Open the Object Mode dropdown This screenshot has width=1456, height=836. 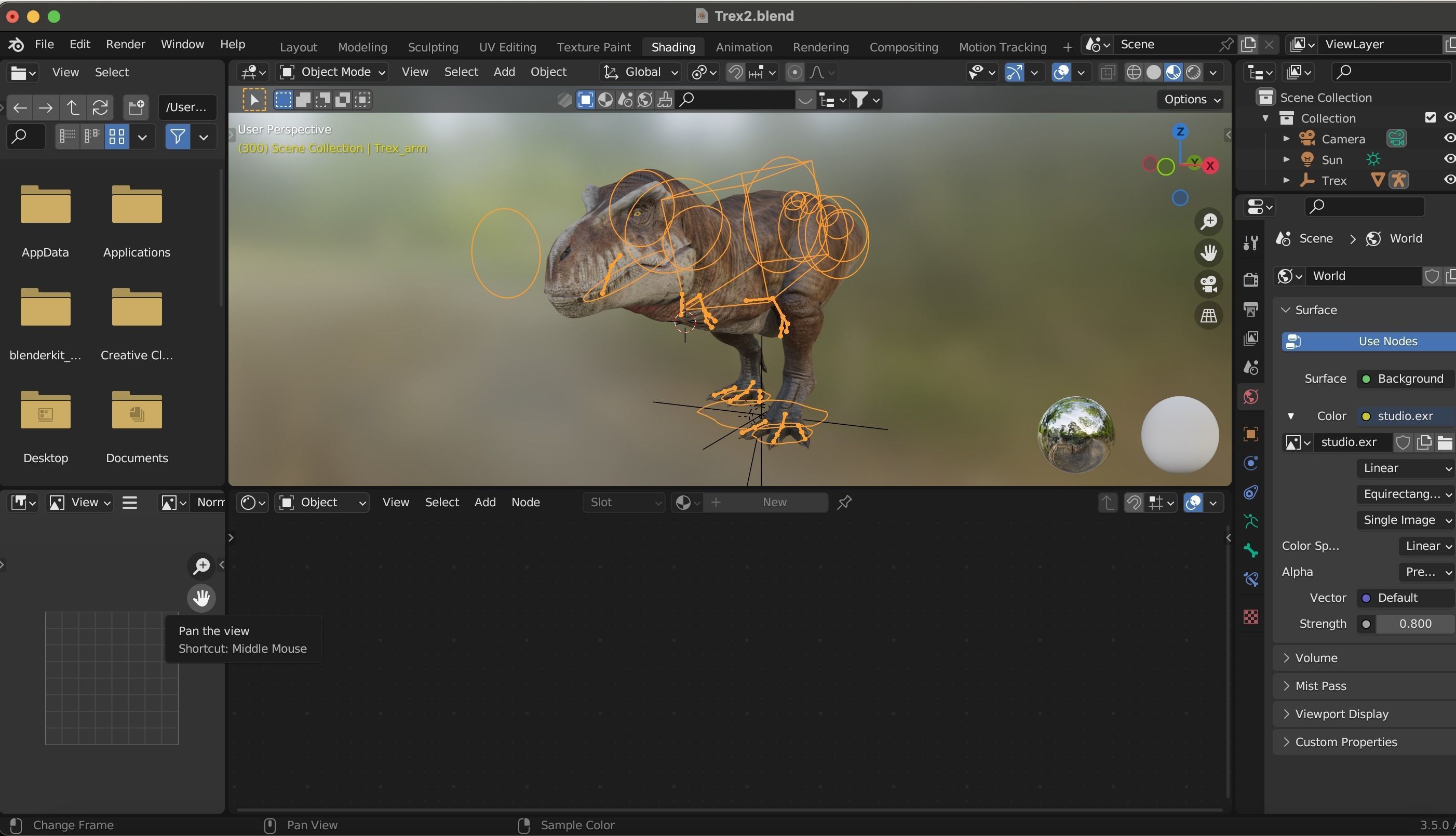click(332, 72)
